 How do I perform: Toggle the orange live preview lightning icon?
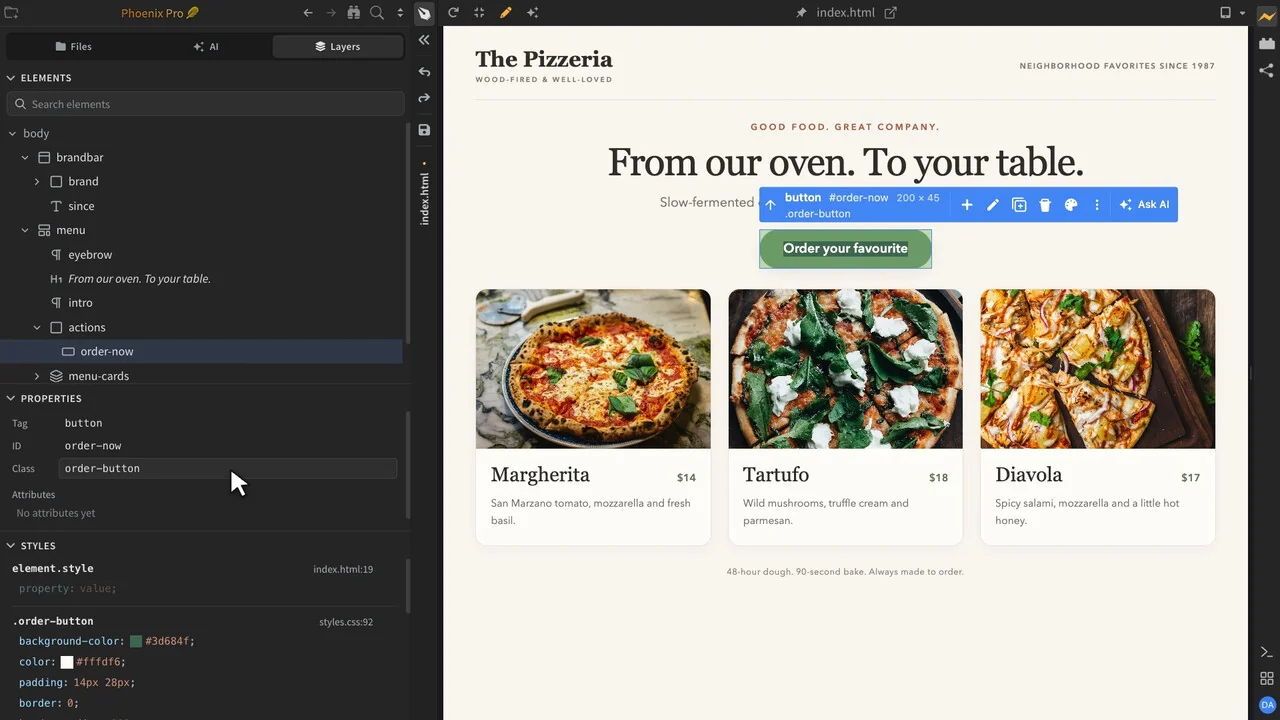click(x=1267, y=15)
